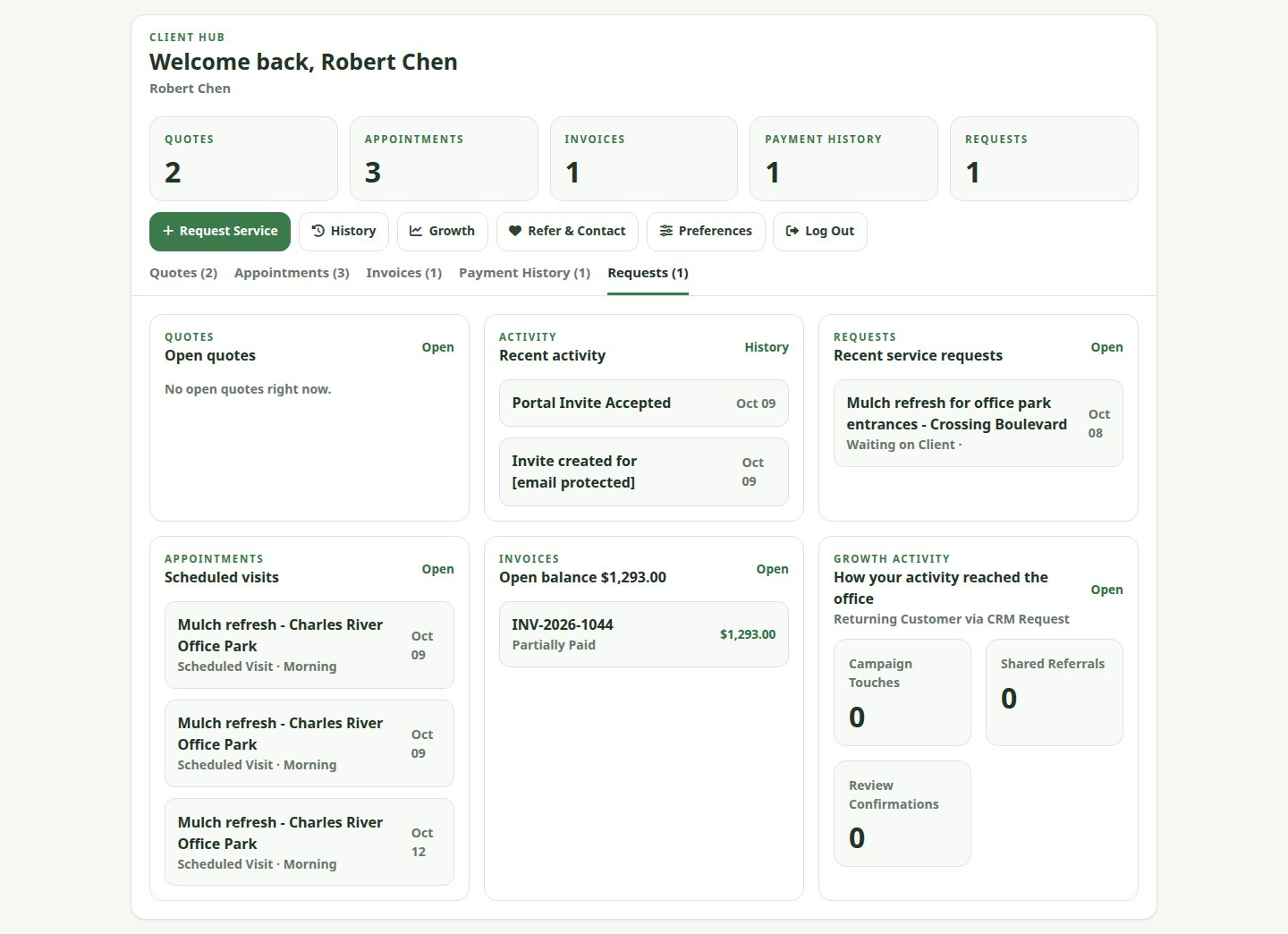Click the Growth chart icon

416,231
